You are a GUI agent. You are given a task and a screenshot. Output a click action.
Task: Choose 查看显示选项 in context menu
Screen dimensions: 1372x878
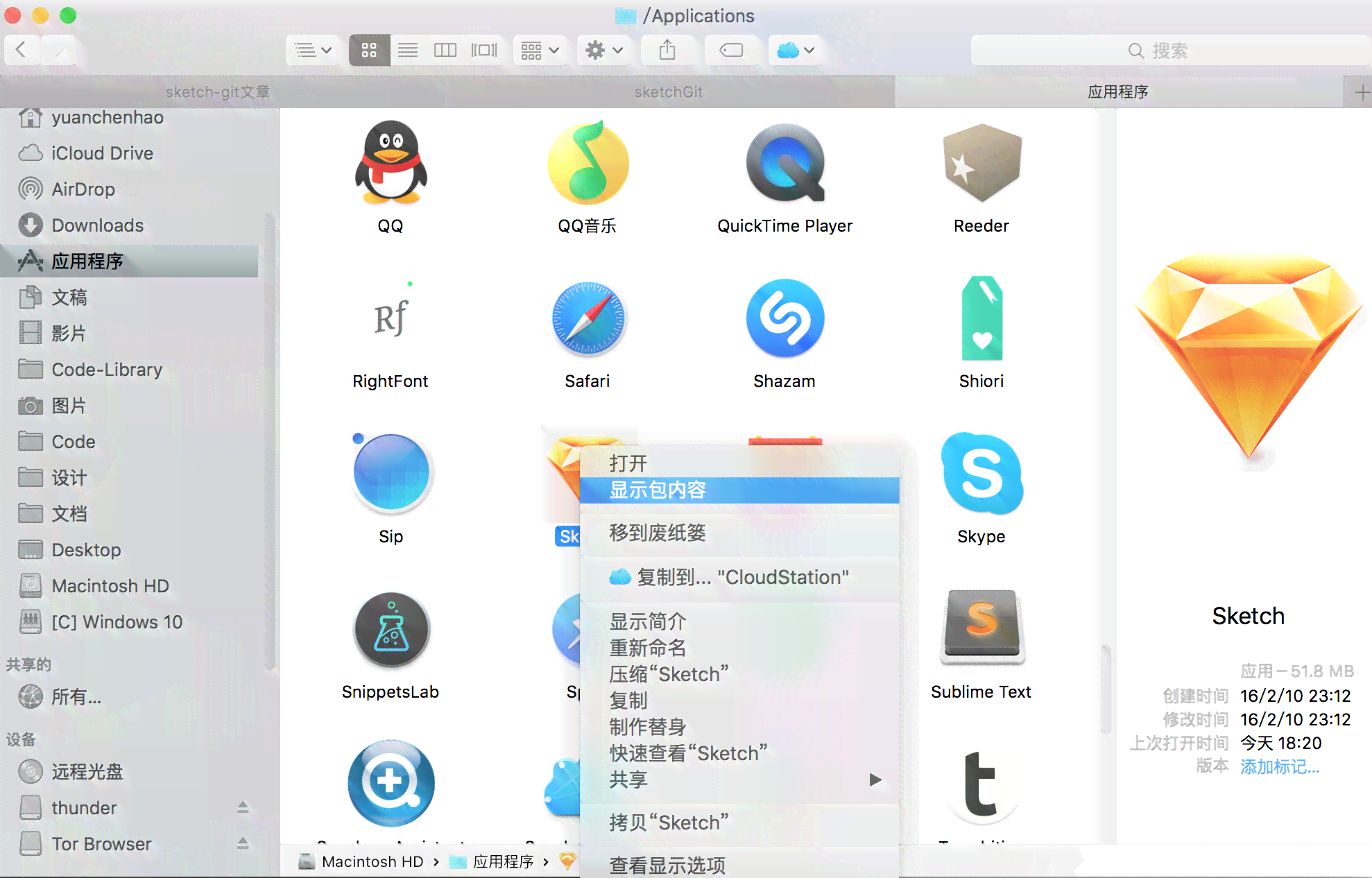(739, 865)
